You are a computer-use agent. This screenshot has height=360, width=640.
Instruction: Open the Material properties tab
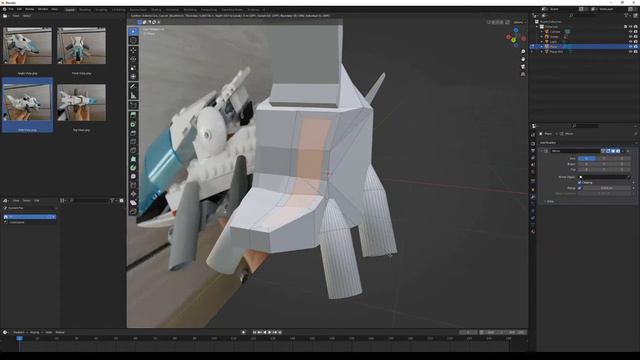pyautogui.click(x=533, y=232)
